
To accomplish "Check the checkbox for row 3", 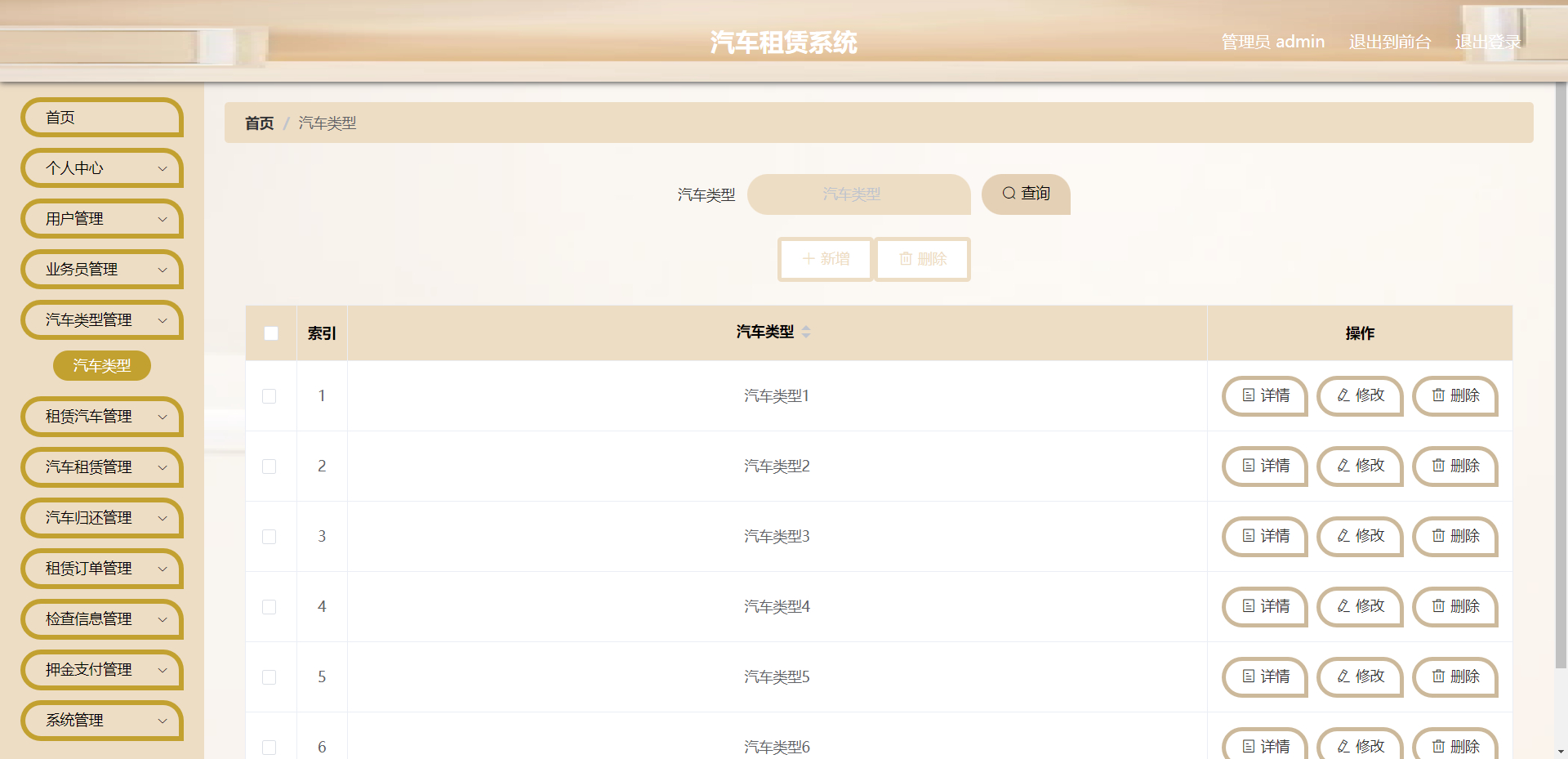I will [269, 537].
